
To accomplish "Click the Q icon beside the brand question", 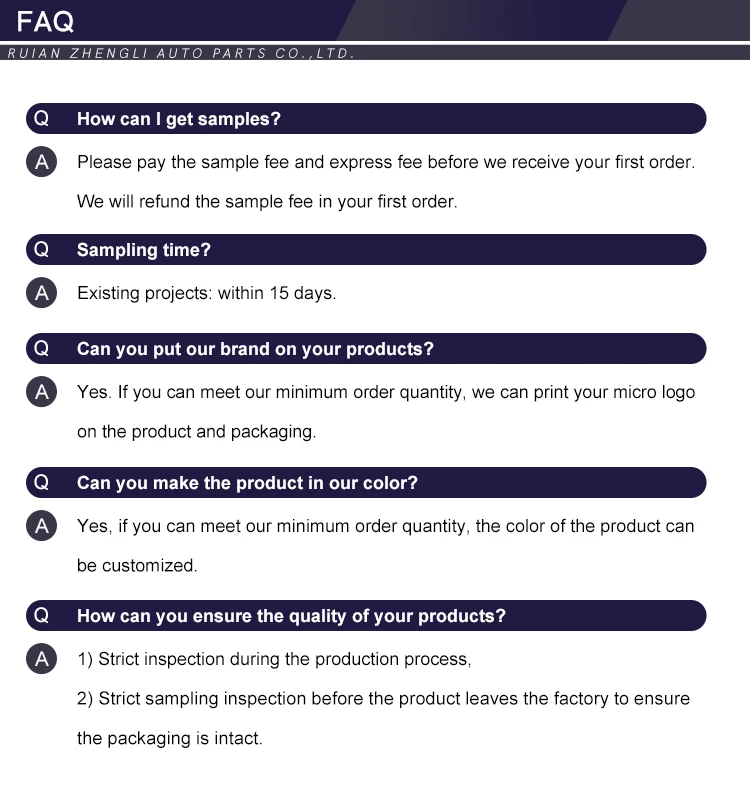I will 41,349.
